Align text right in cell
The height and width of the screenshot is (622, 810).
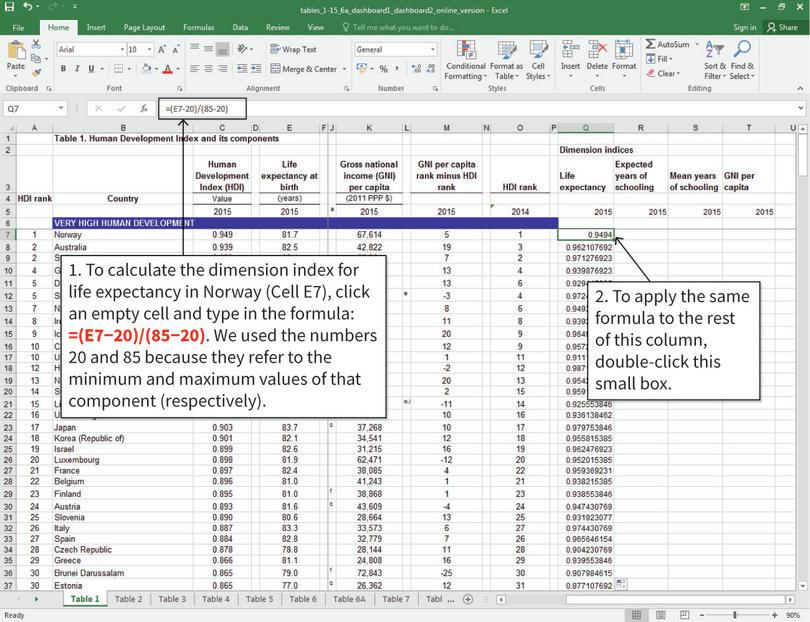pos(223,69)
